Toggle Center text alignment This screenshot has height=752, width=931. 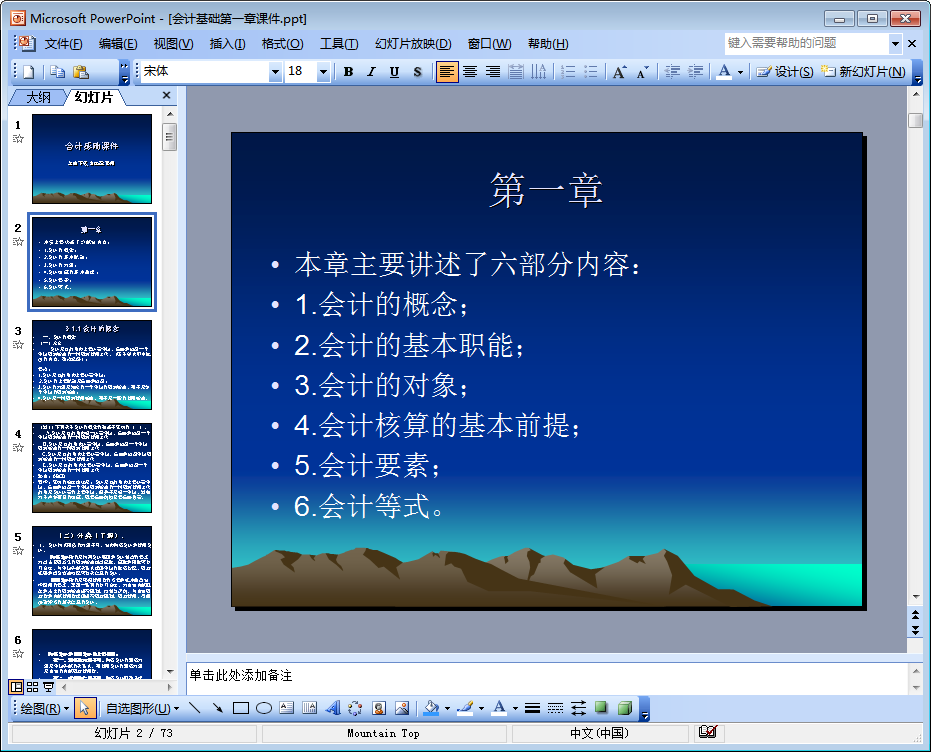[470, 72]
